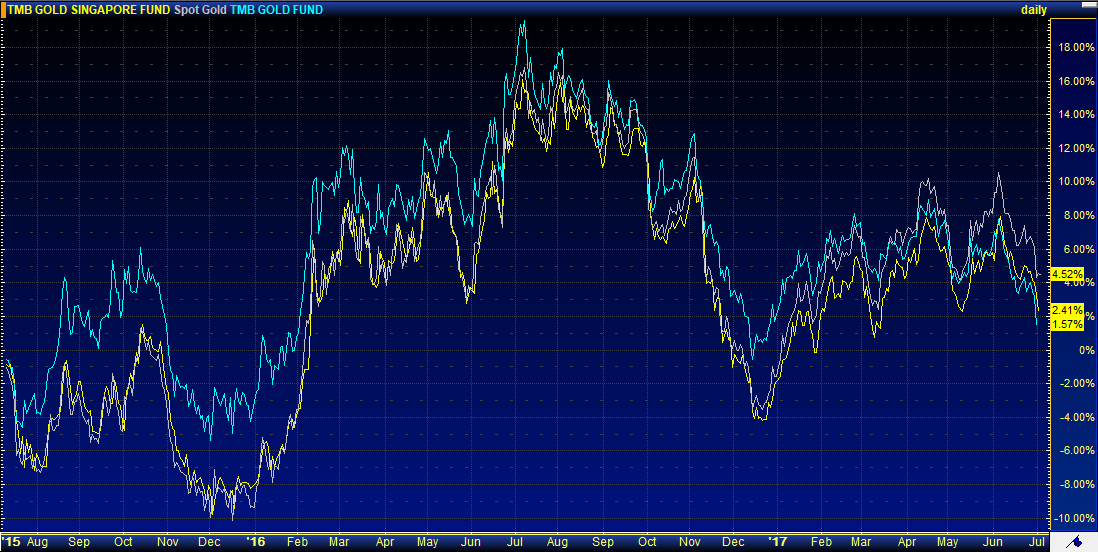1098x552 pixels.
Task: Open the daily interval selector
Action: click(x=1033, y=10)
